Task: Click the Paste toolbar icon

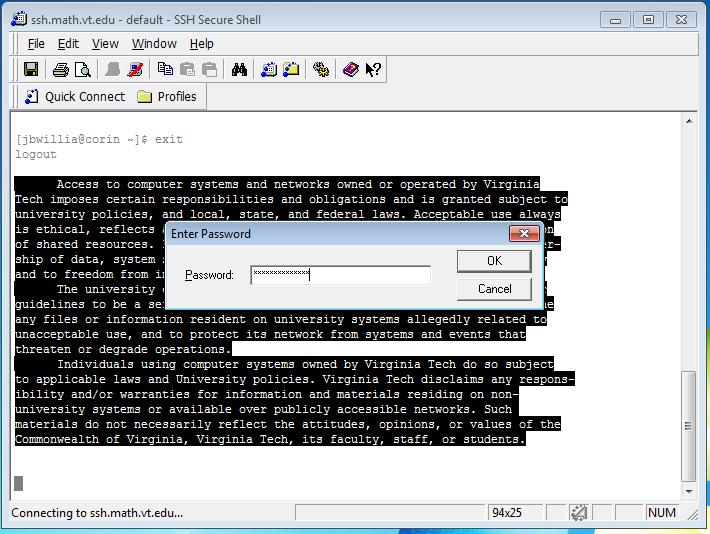Action: tap(187, 69)
